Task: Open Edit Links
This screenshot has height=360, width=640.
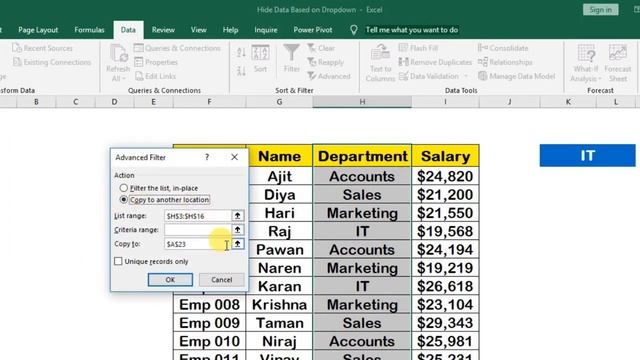Action: coord(155,76)
